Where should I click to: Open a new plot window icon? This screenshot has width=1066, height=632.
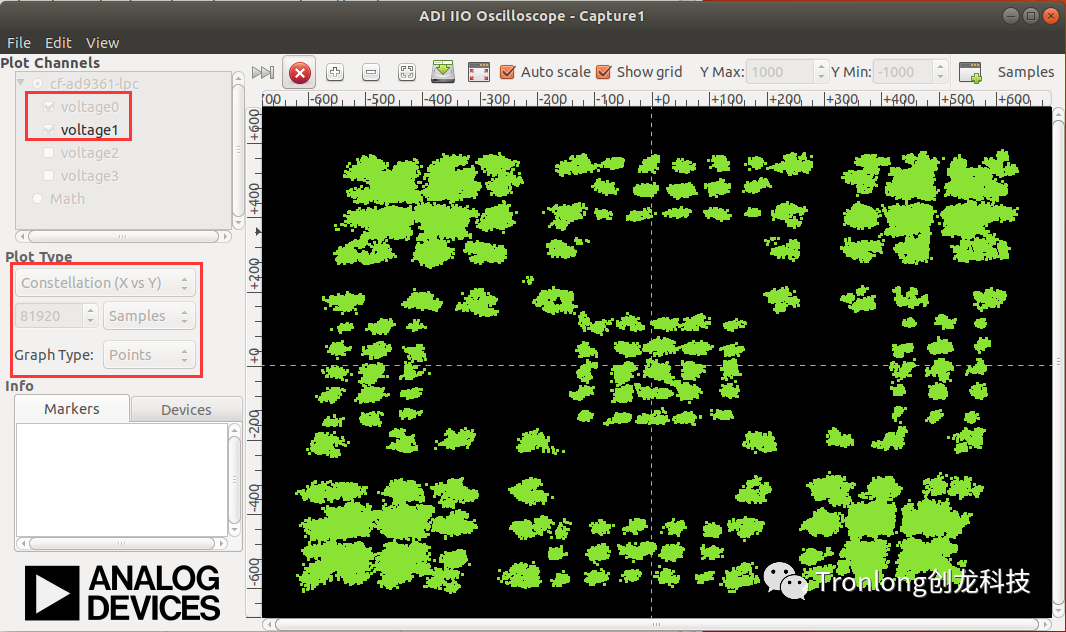click(x=970, y=71)
